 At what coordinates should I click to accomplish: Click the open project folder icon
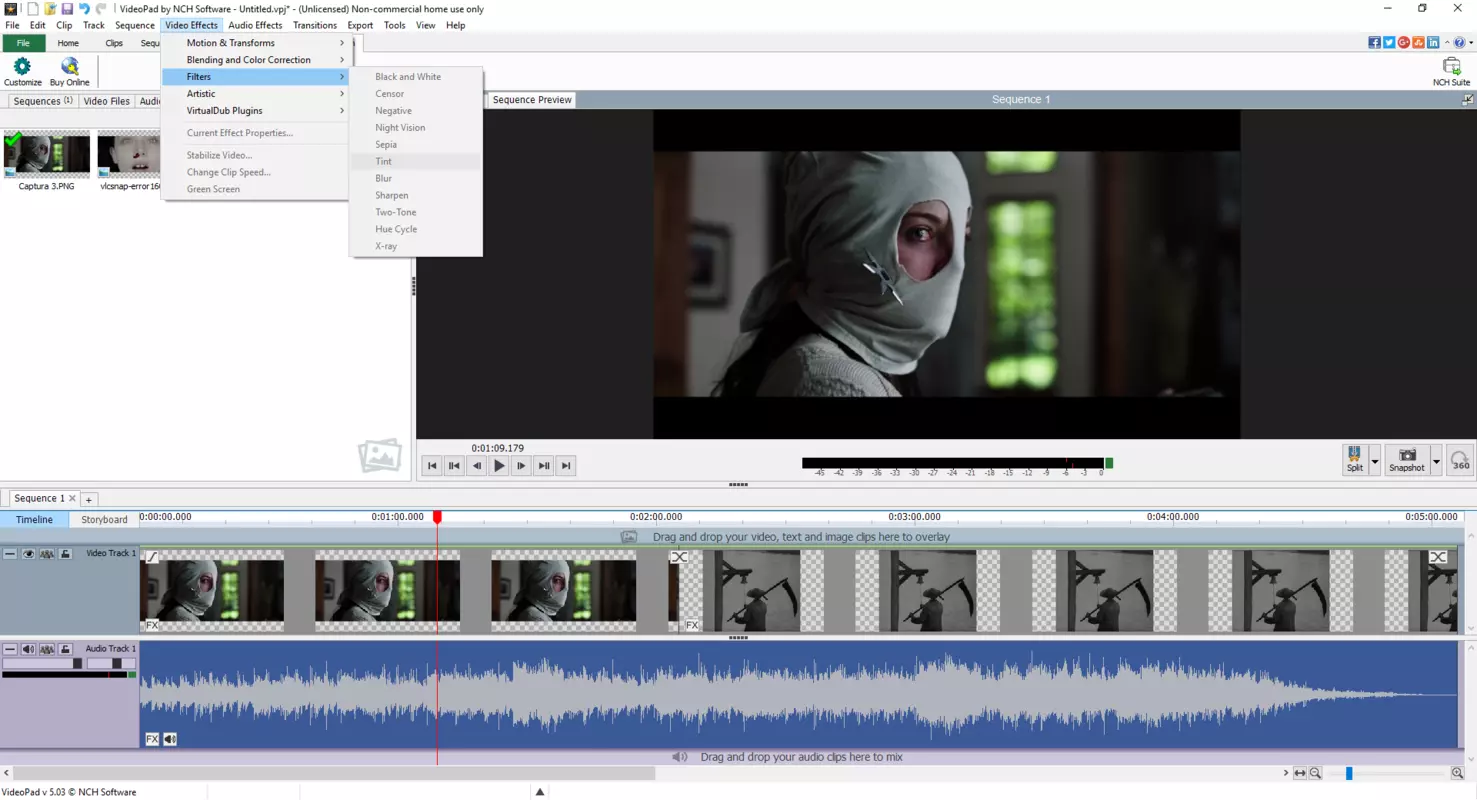pos(50,9)
